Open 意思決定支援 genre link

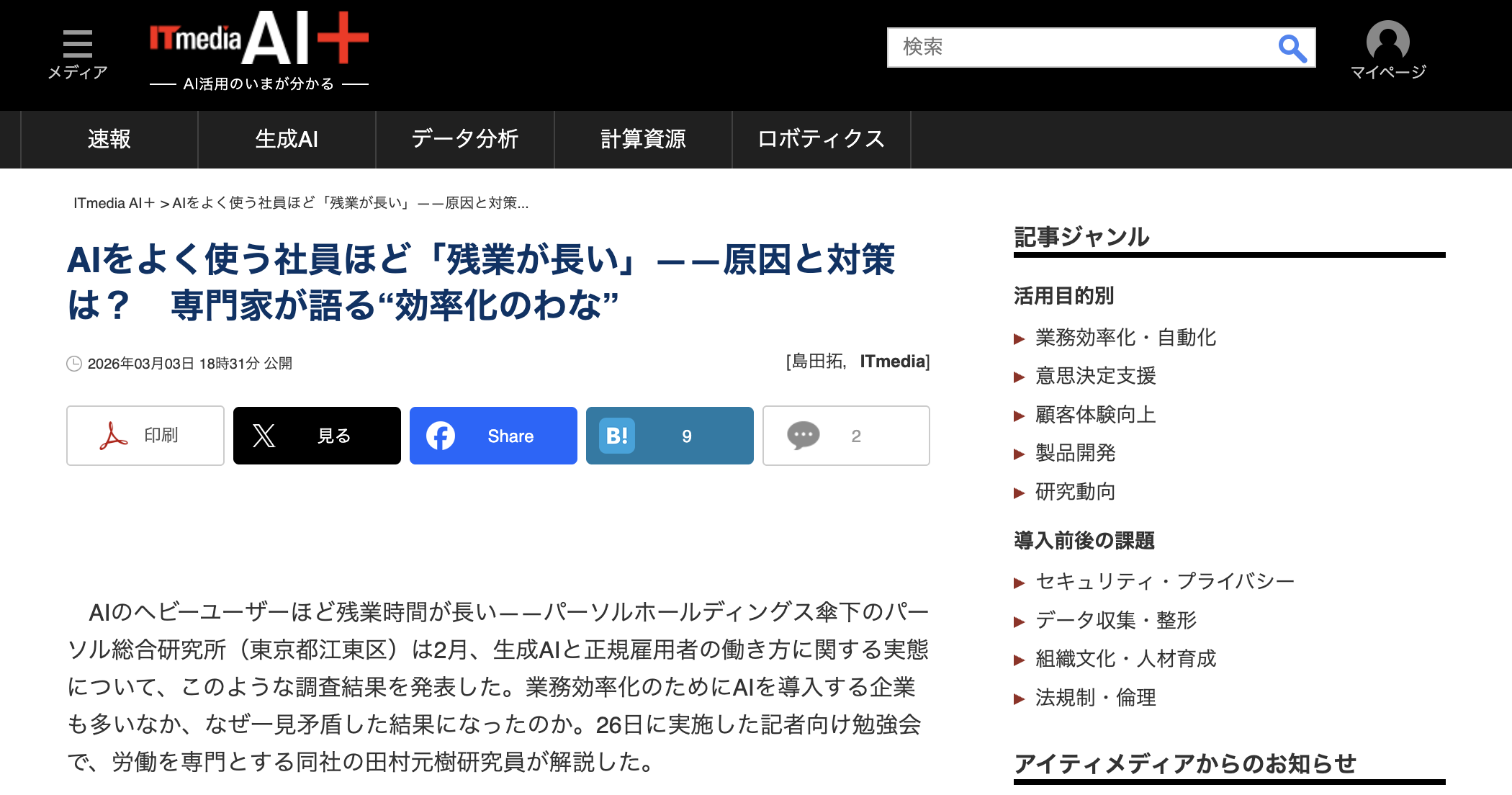click(1095, 376)
